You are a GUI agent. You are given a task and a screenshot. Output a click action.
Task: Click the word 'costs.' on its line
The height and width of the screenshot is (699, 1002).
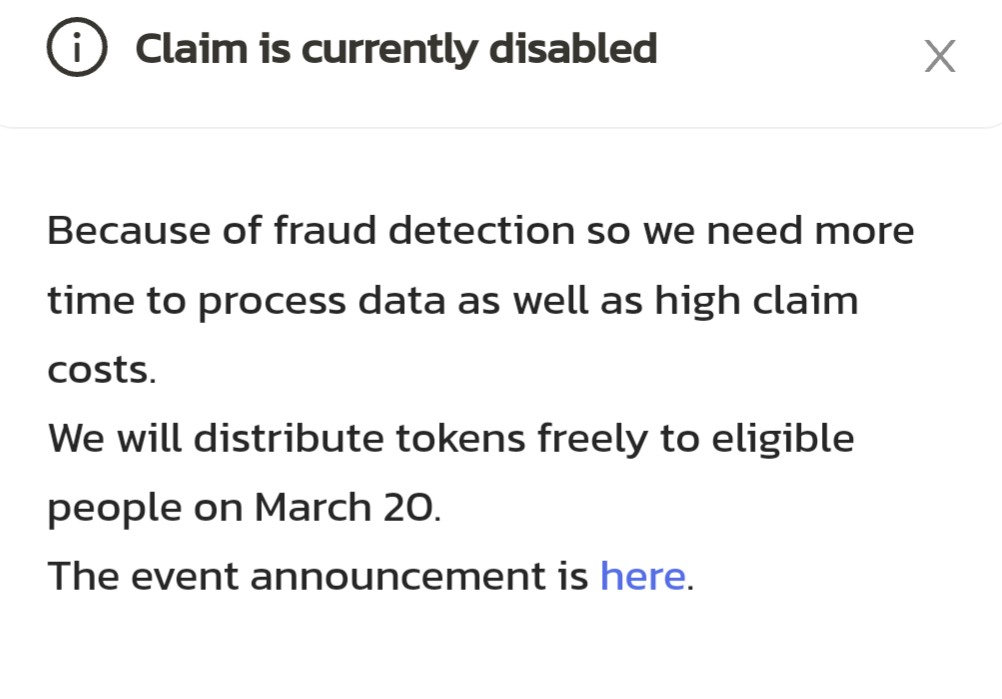[x=102, y=370]
